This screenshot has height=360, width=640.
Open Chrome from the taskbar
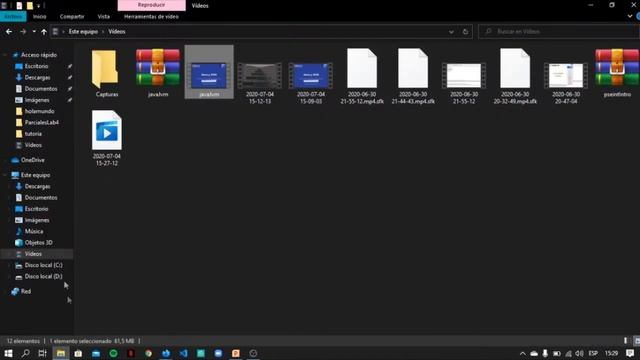[149, 353]
